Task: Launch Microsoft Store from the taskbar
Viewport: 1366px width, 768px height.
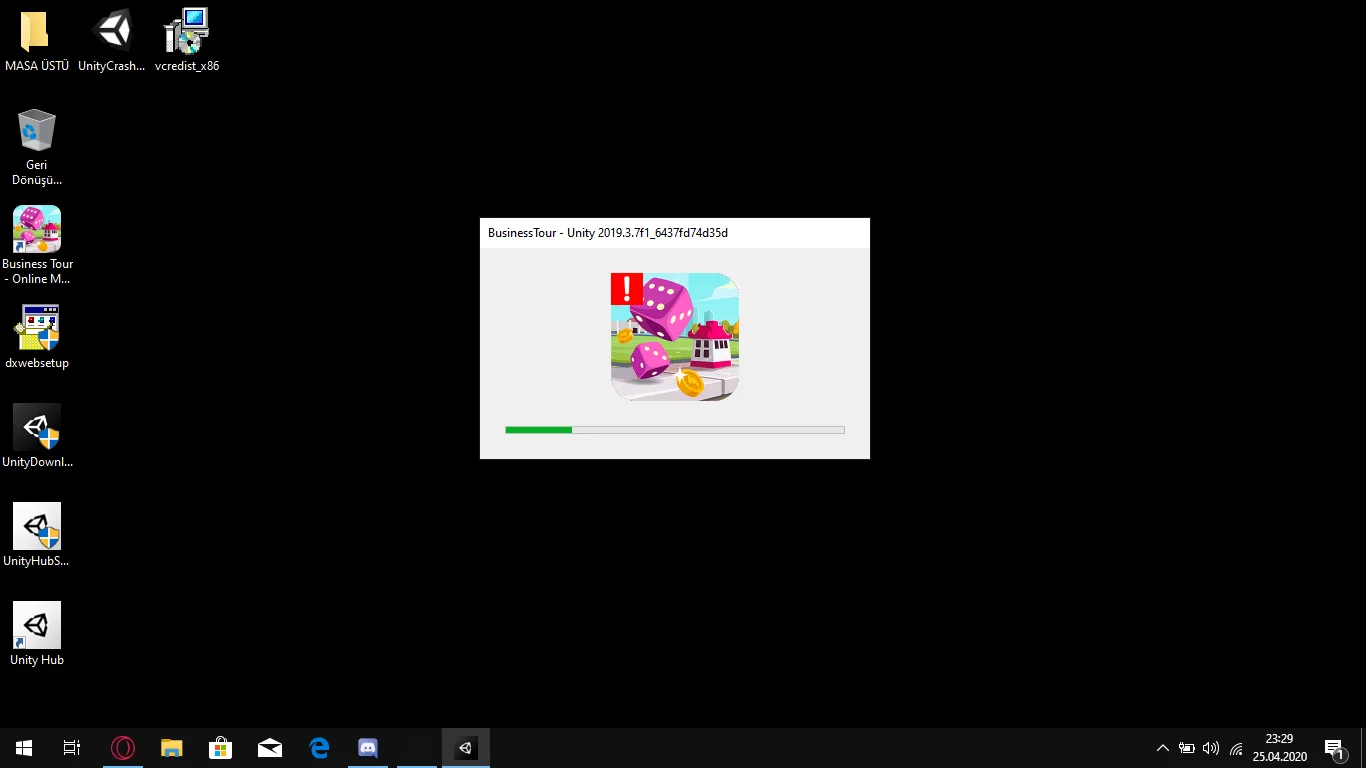Action: tap(220, 748)
